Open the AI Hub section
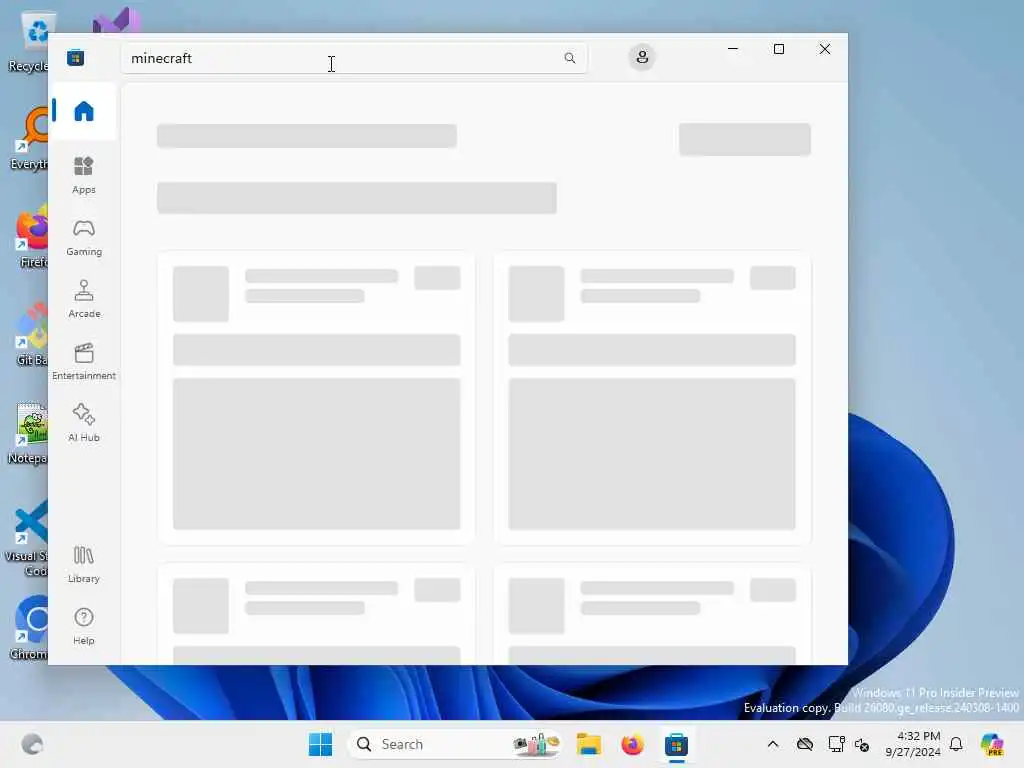 84,423
